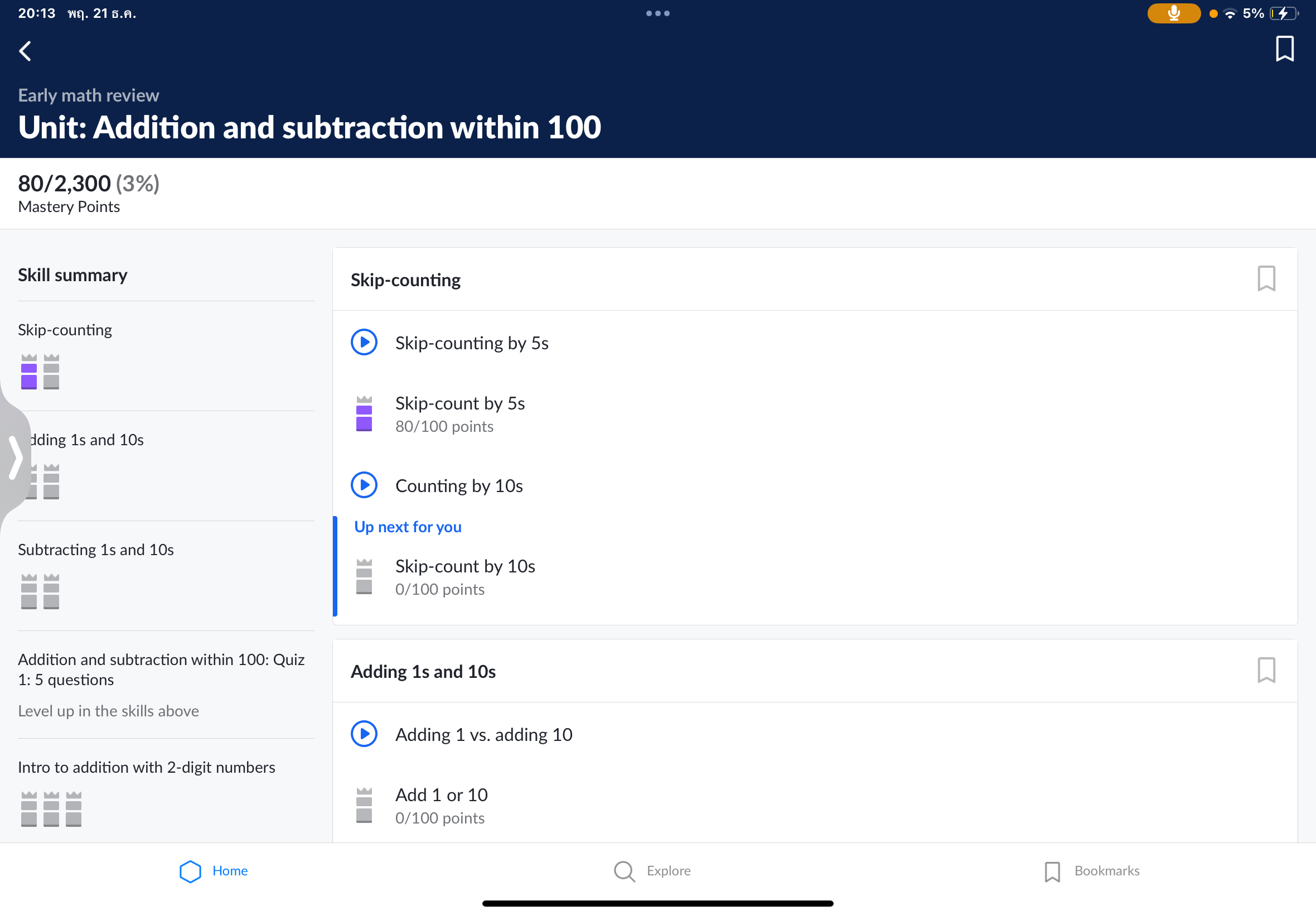
Task: Tap the back arrow in header
Action: [x=25, y=51]
